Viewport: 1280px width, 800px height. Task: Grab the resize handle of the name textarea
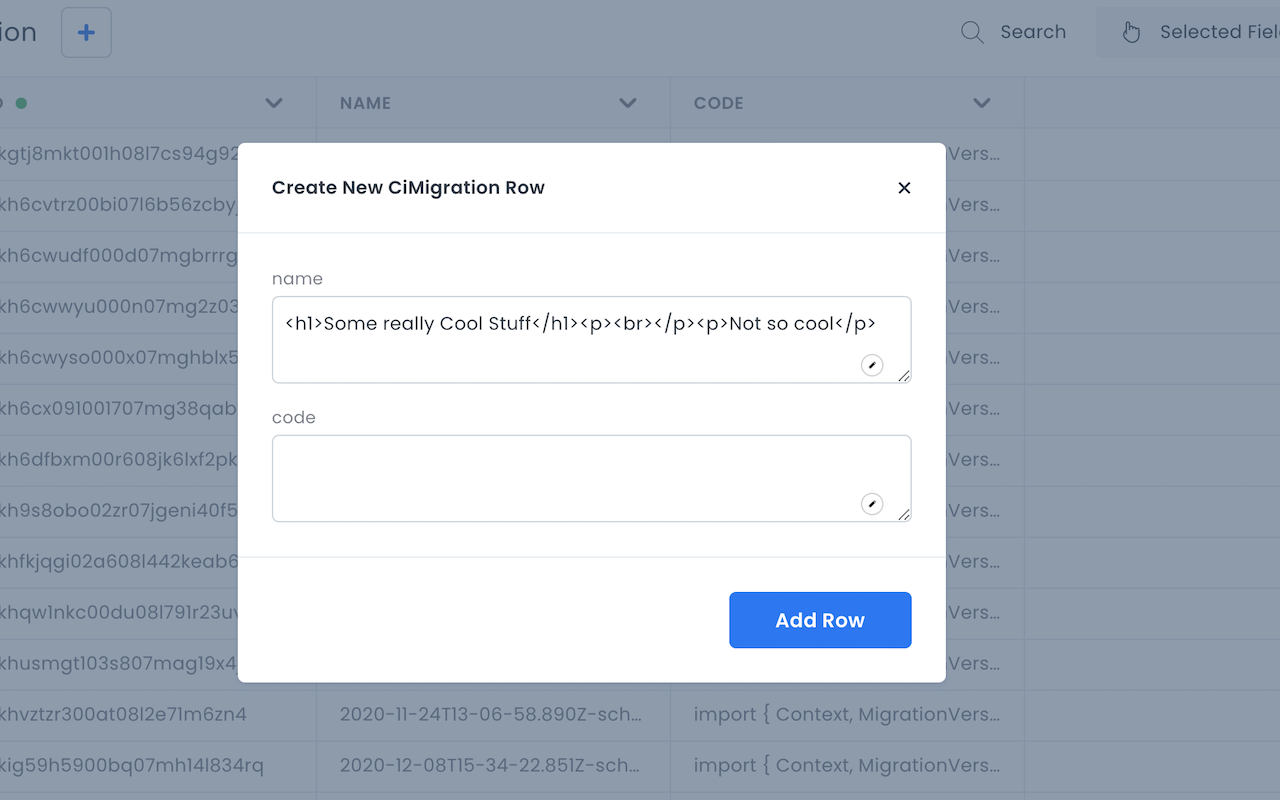904,376
